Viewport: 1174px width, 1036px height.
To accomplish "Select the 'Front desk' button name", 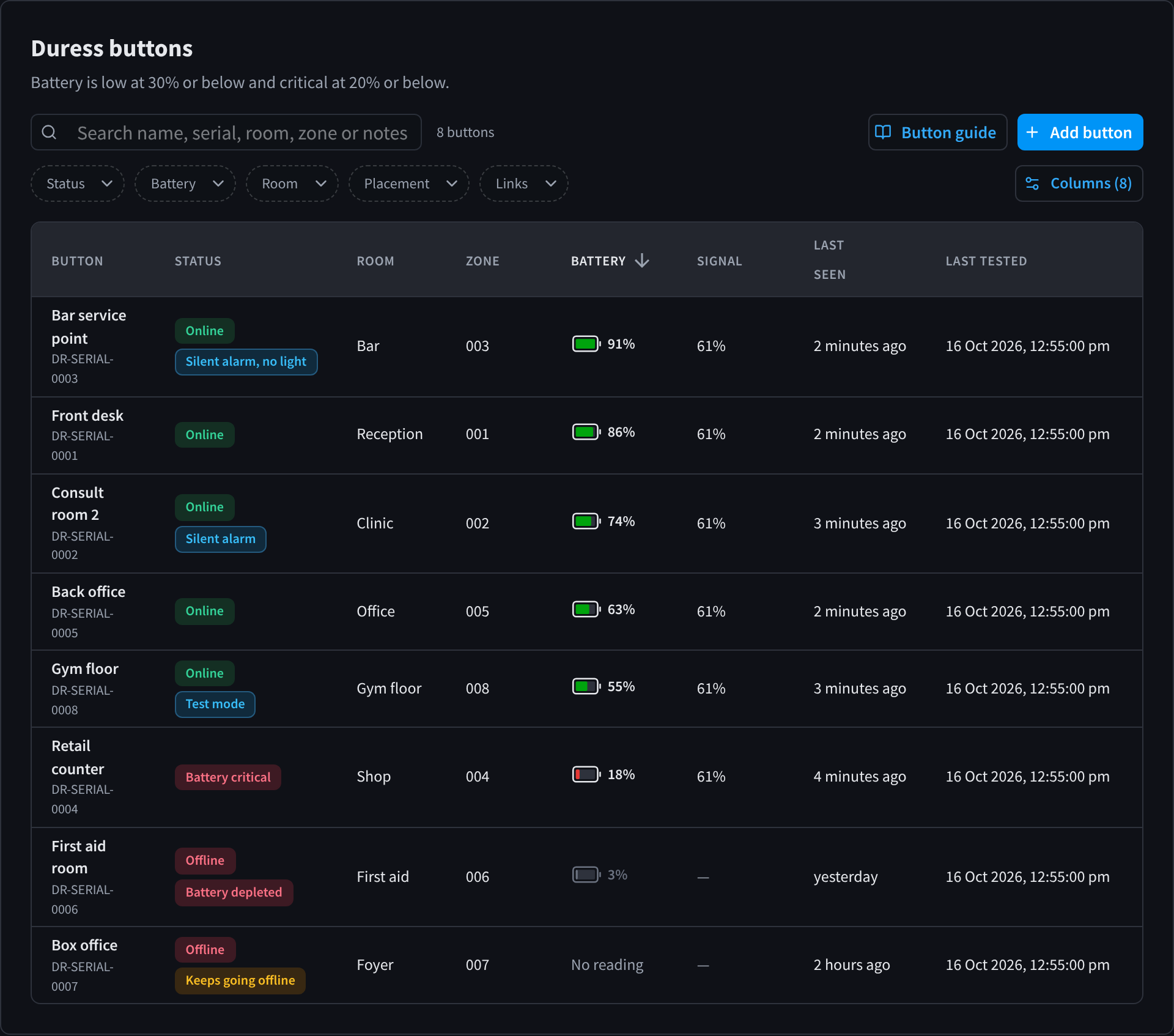I will click(87, 415).
